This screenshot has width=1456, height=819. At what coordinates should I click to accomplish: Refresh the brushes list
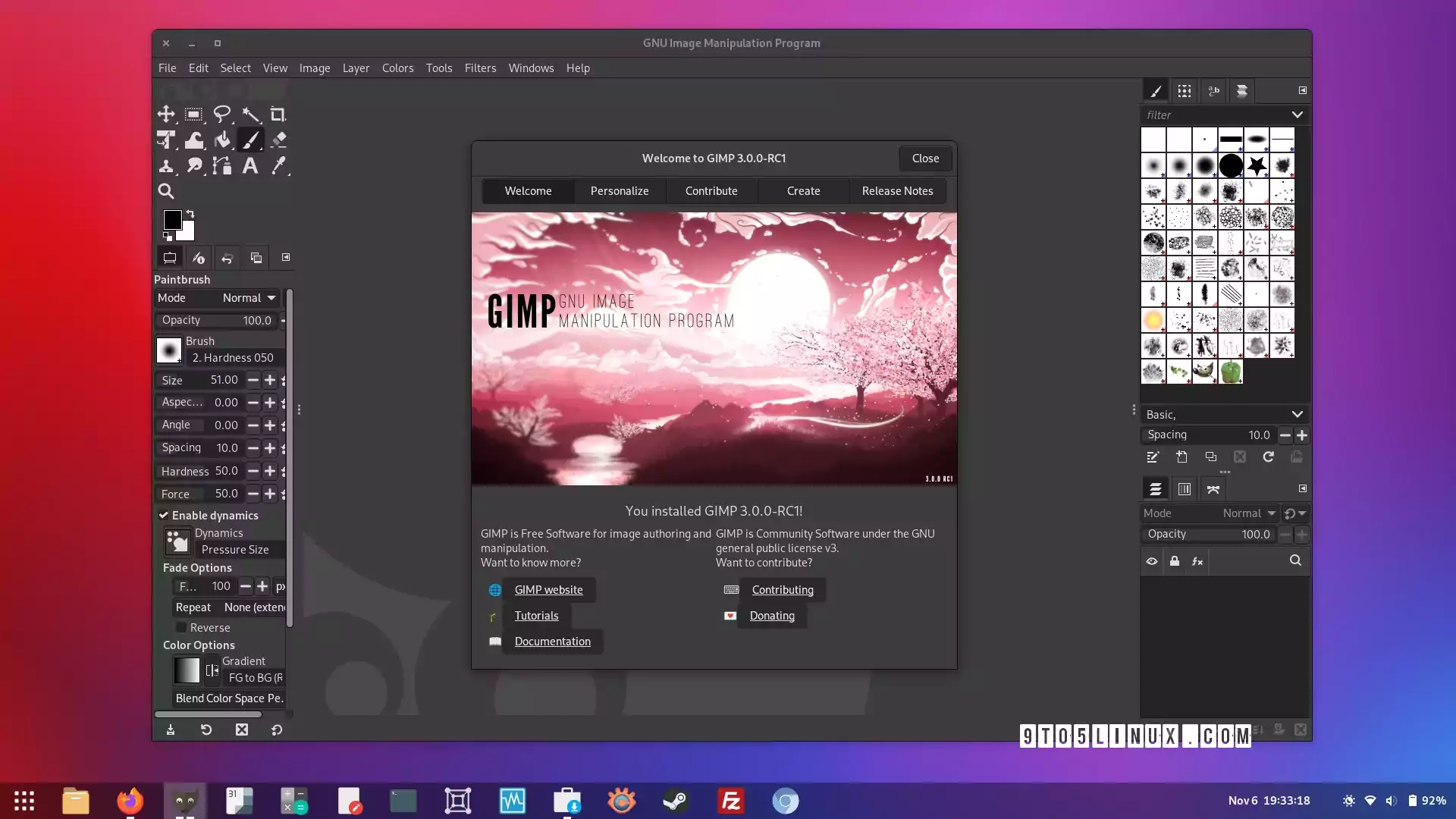[x=1268, y=457]
